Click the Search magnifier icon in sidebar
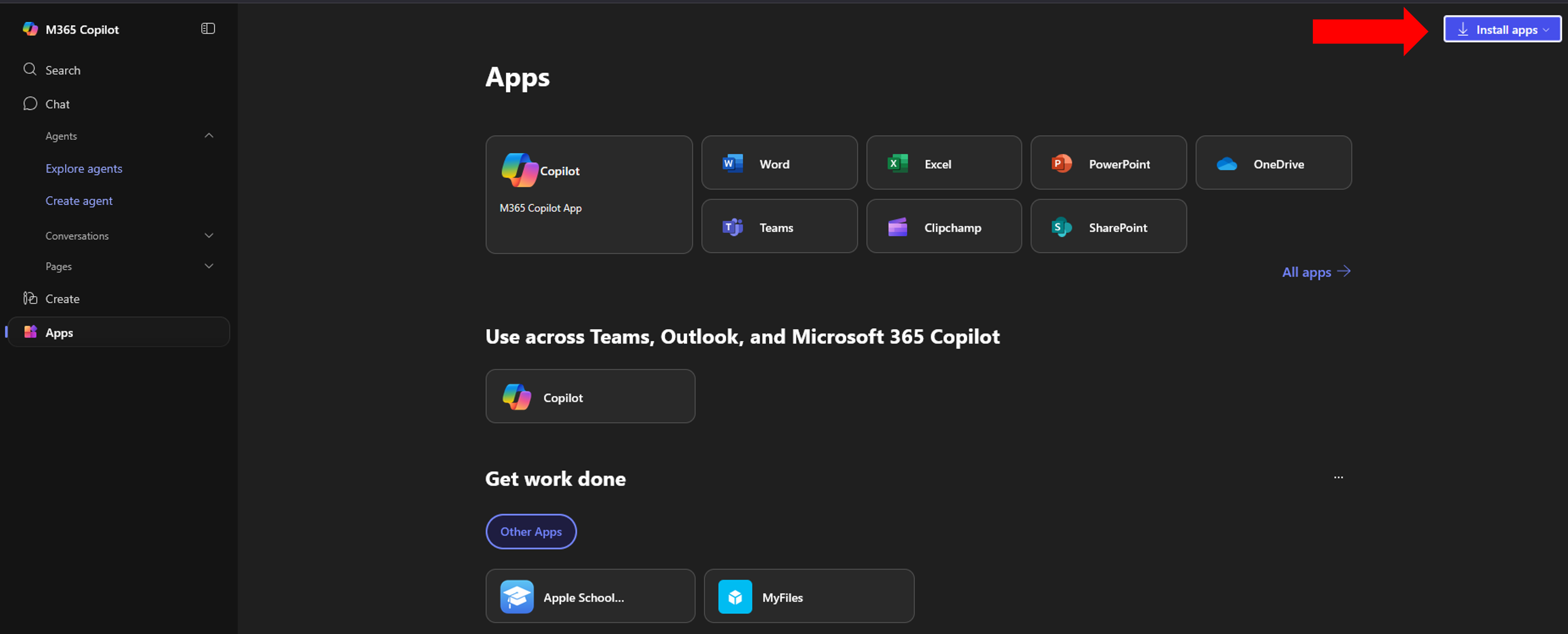1568x634 pixels. 30,69
